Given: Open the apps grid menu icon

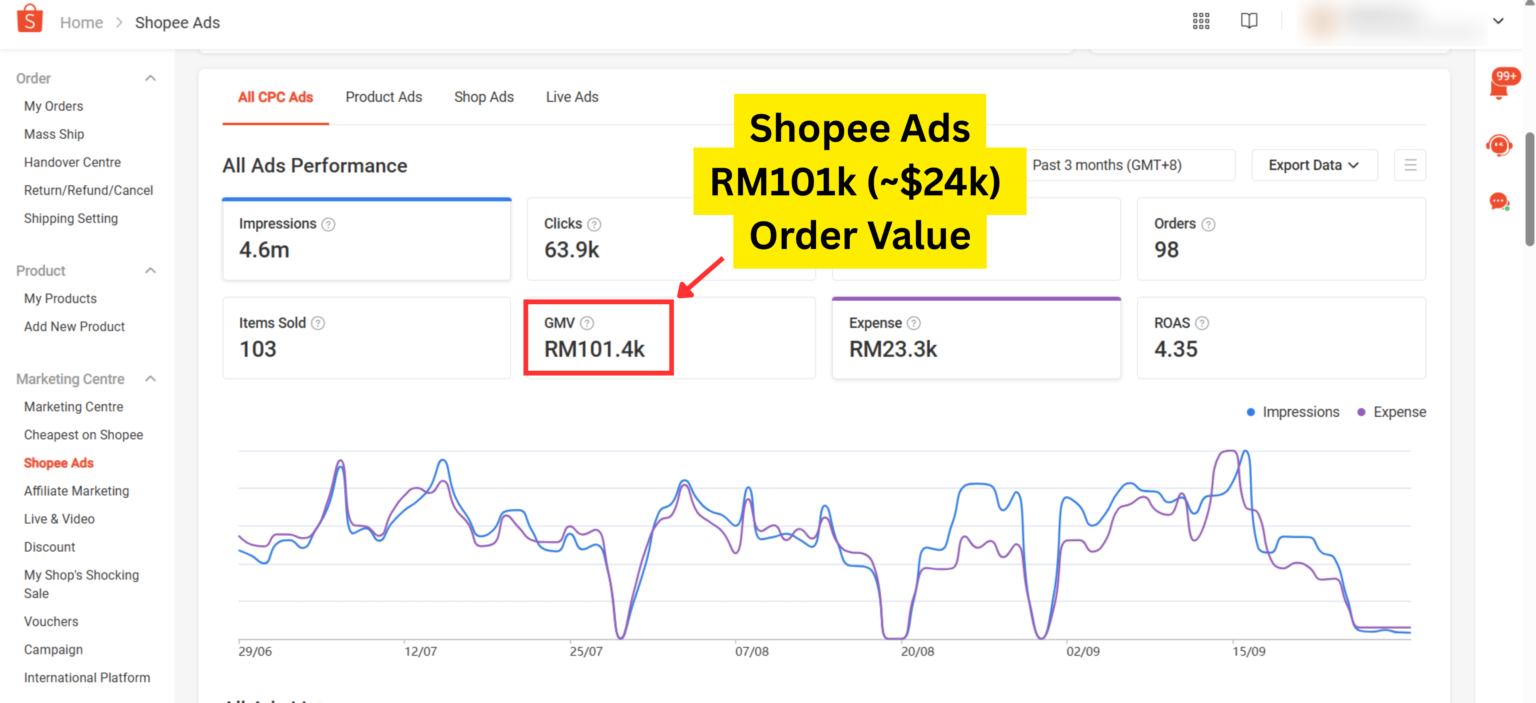Looking at the screenshot, I should coord(1201,21).
